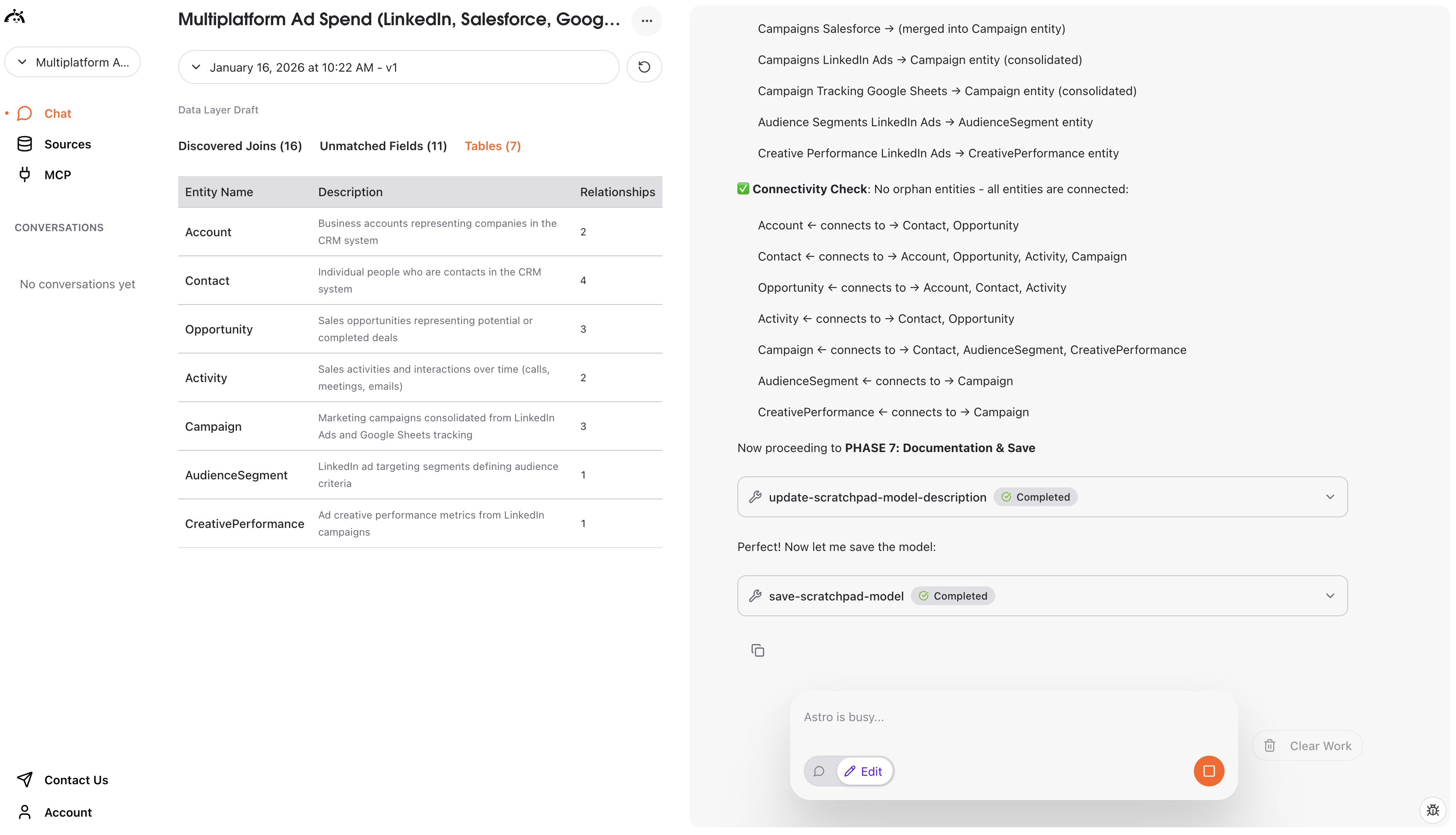Viewport: 1456px width, 835px height.
Task: Switch the input to Edit mode
Action: tap(865, 771)
